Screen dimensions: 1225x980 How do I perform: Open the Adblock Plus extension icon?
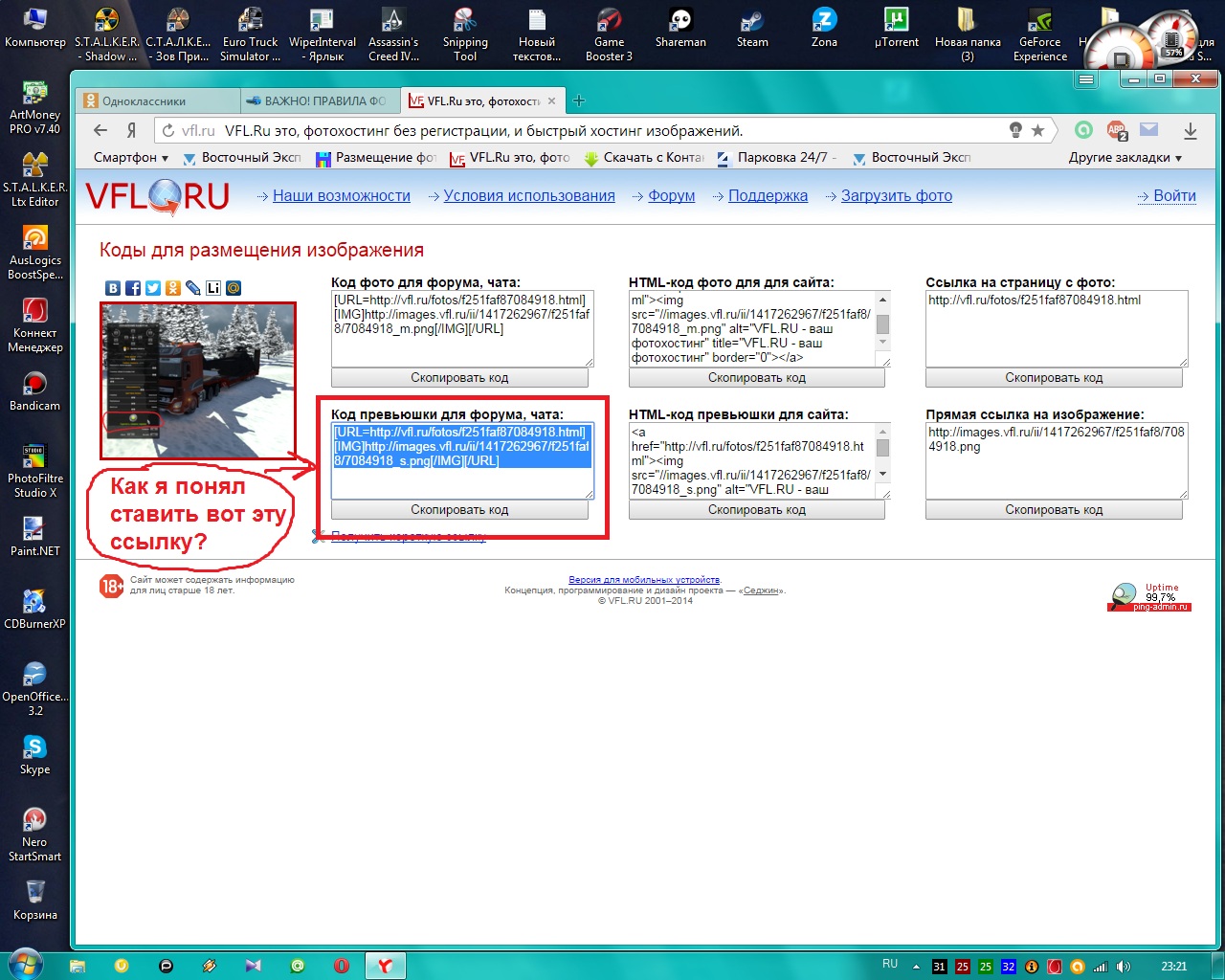1116,130
